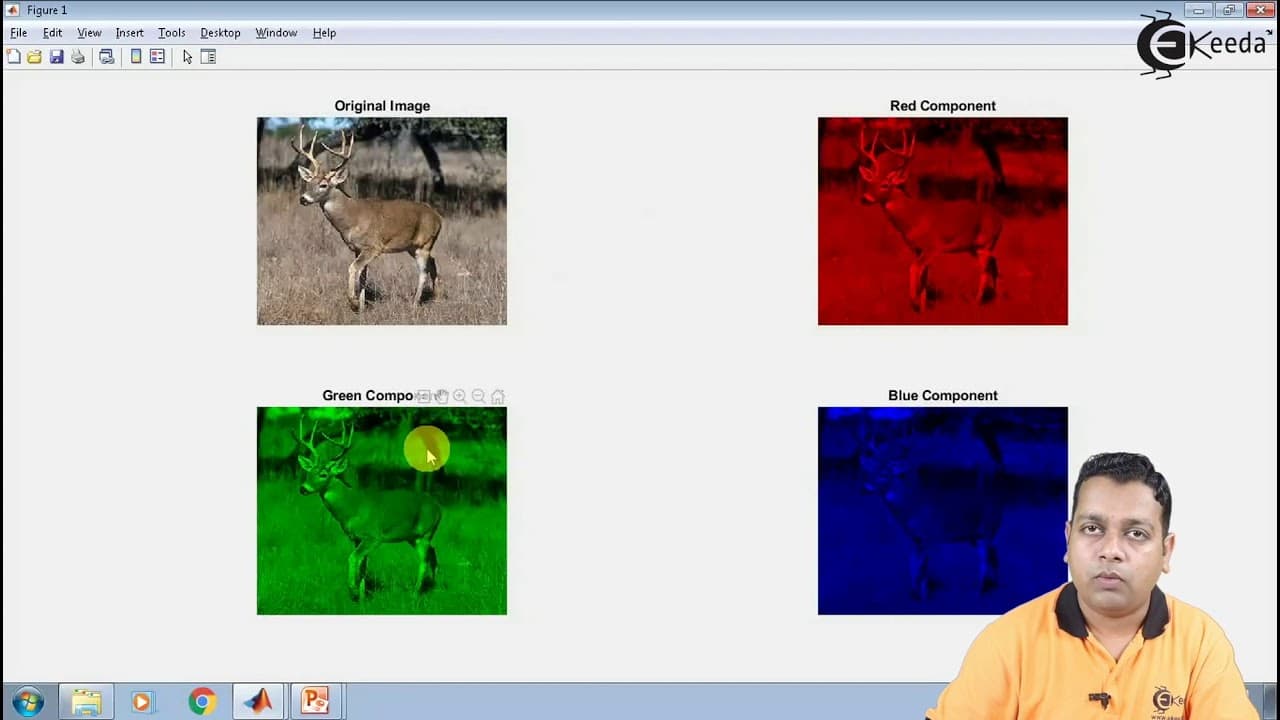Viewport: 1280px width, 720px height.
Task: Switch to MATLAB from the taskbar
Action: click(259, 702)
